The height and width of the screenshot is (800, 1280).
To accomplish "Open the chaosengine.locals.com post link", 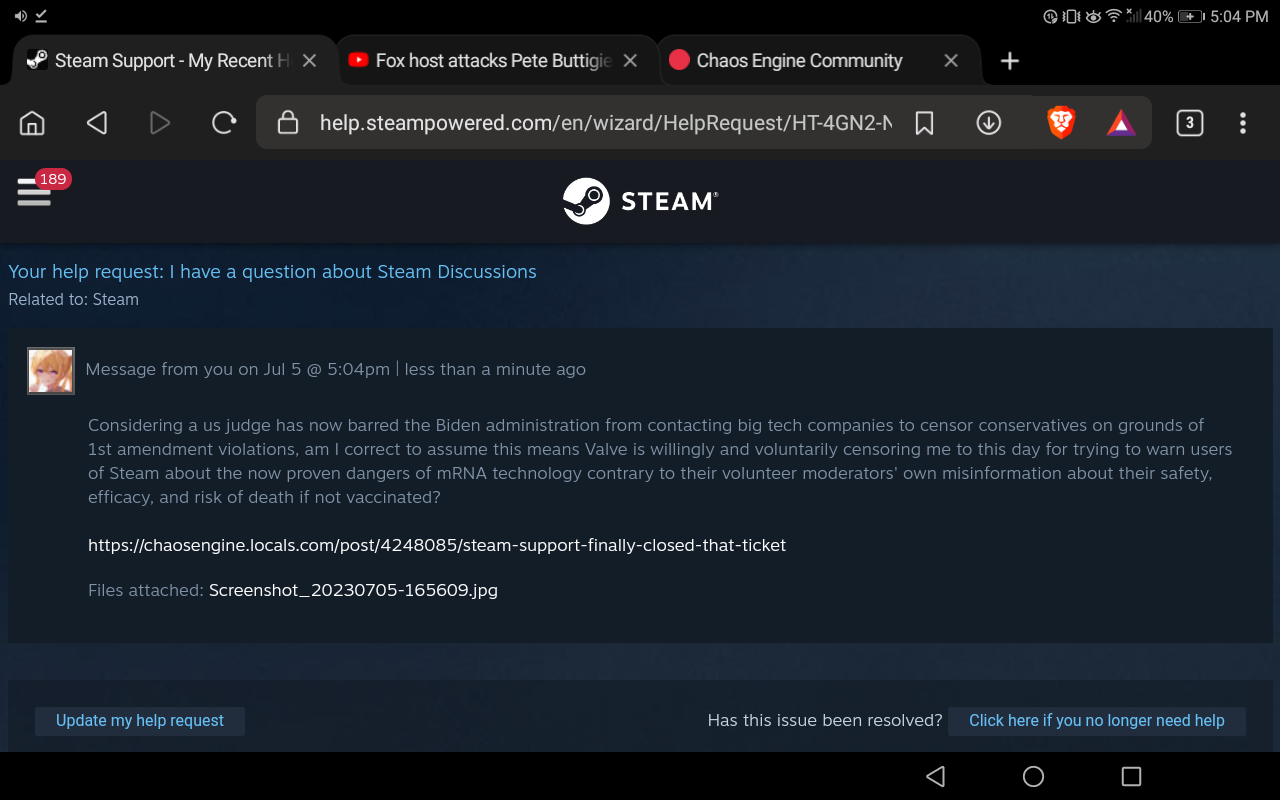I will click(x=437, y=545).
